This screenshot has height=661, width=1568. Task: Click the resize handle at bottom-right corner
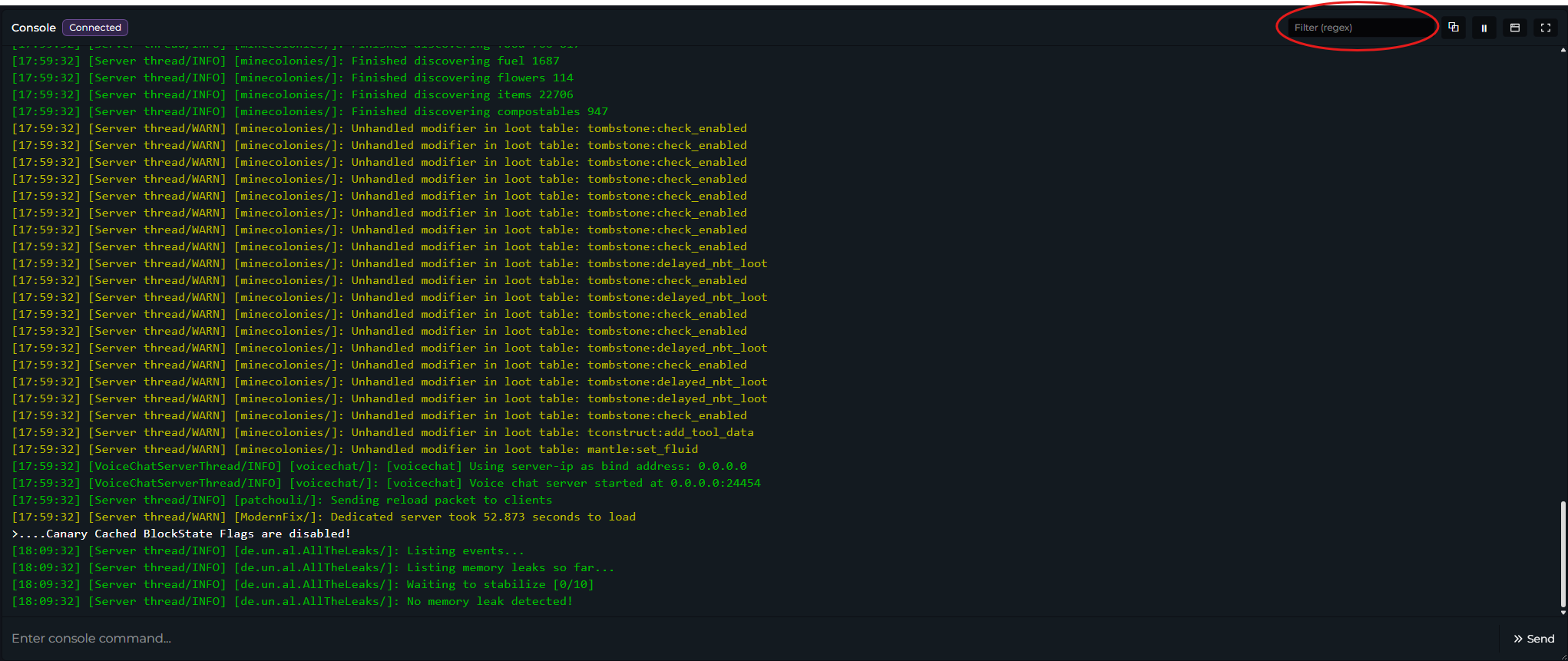pos(1563,656)
